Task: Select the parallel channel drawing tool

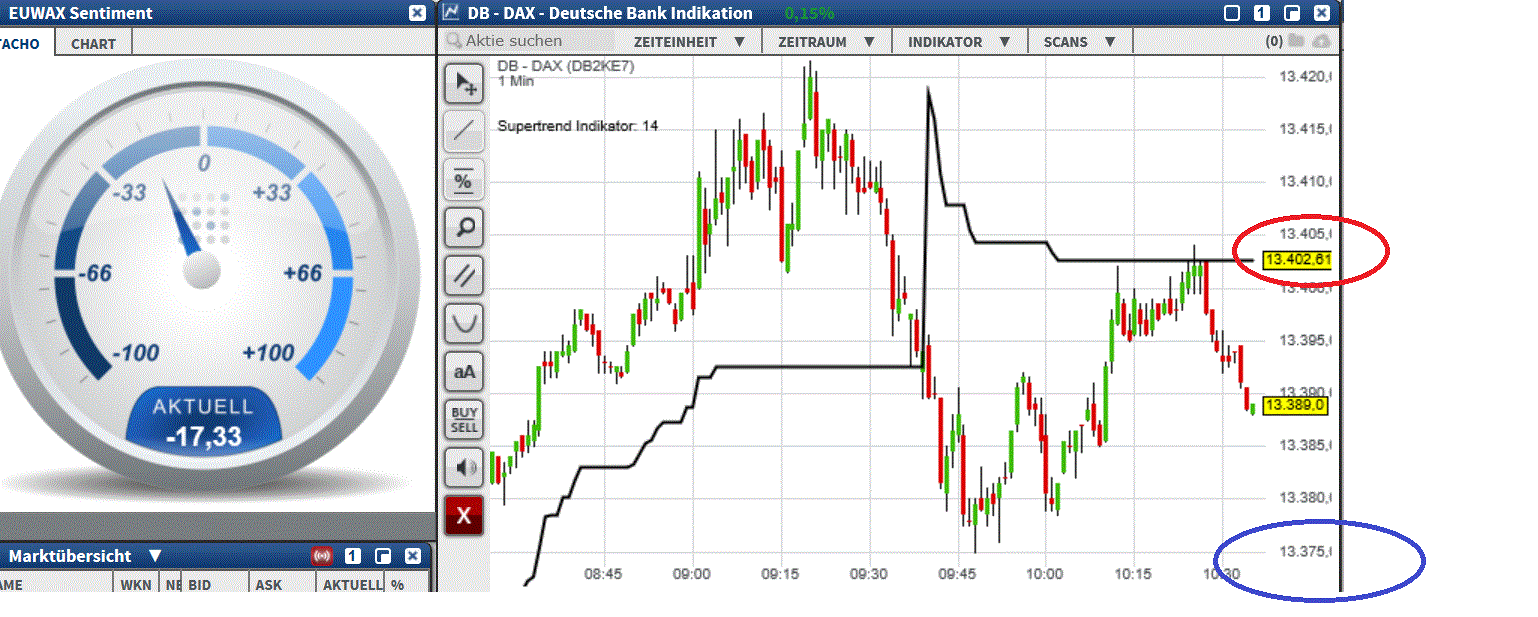Action: click(x=464, y=276)
